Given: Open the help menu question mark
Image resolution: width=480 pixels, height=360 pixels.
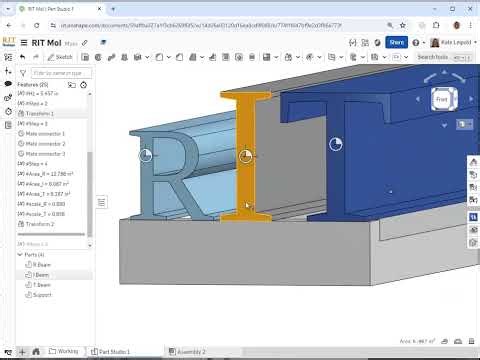Looking at the screenshot, I should pos(416,43).
